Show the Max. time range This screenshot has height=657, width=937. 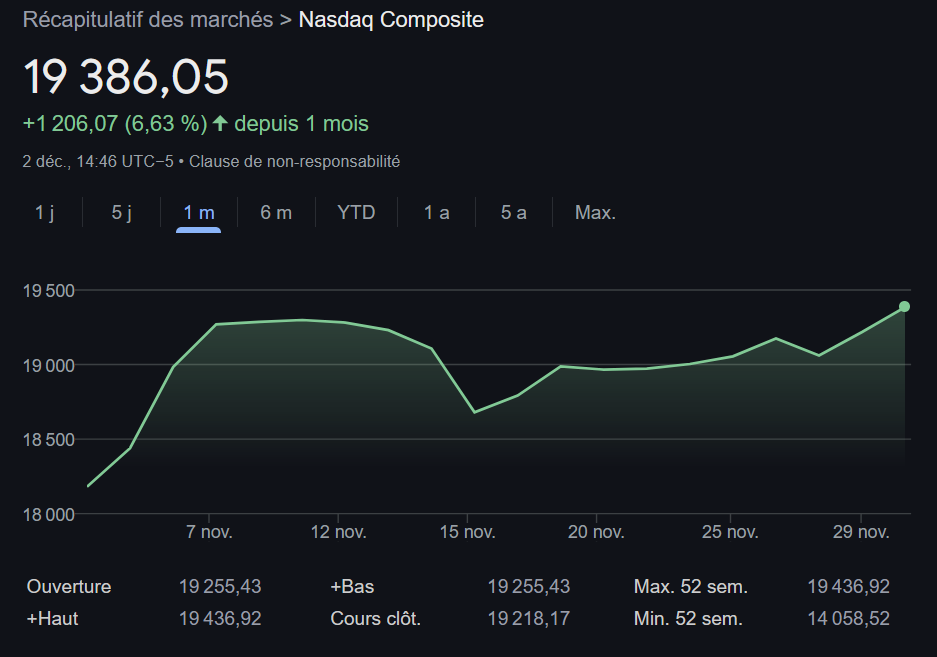(x=595, y=212)
